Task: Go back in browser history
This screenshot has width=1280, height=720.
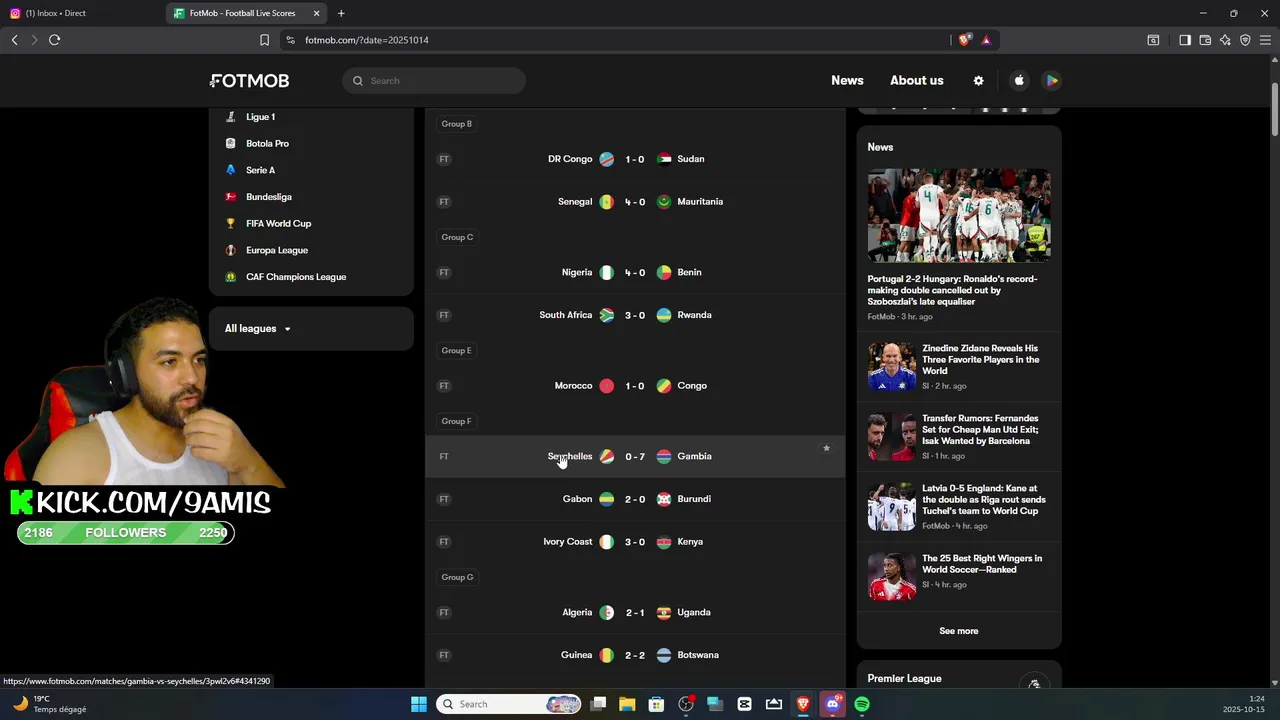Action: point(14,40)
